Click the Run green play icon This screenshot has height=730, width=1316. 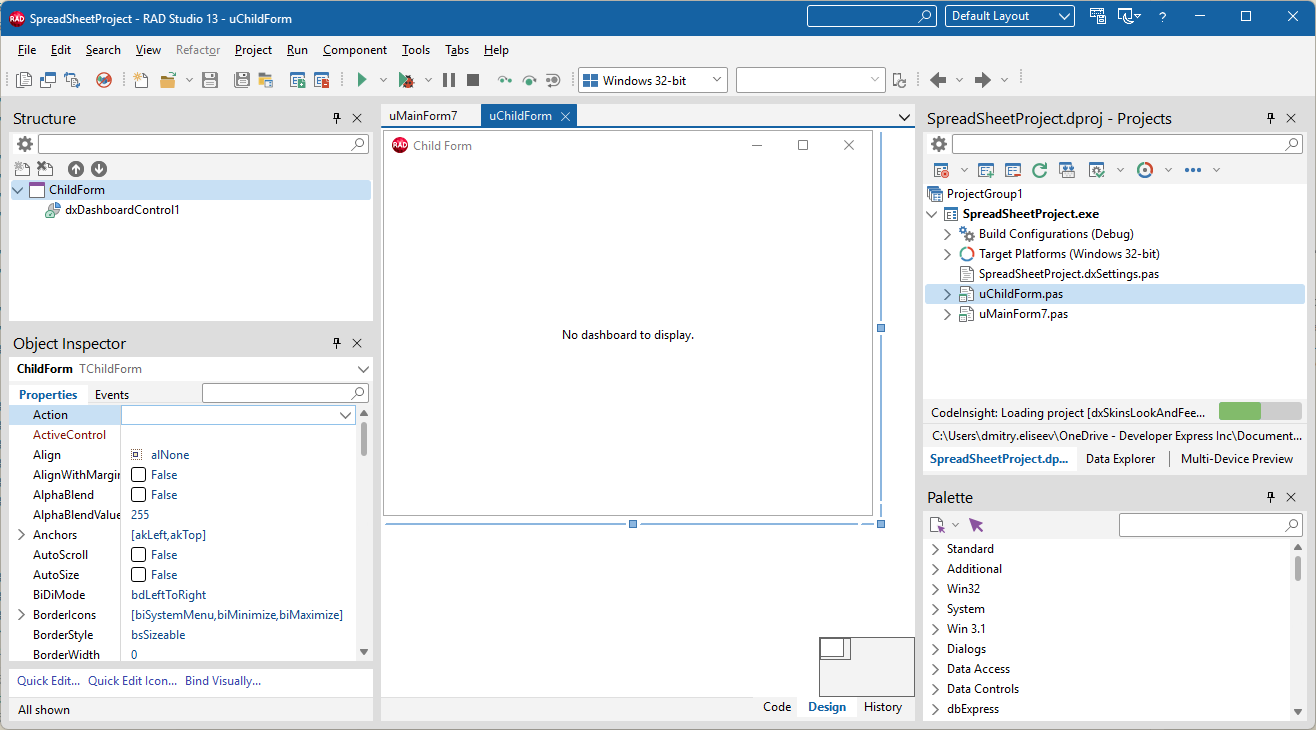click(x=362, y=80)
